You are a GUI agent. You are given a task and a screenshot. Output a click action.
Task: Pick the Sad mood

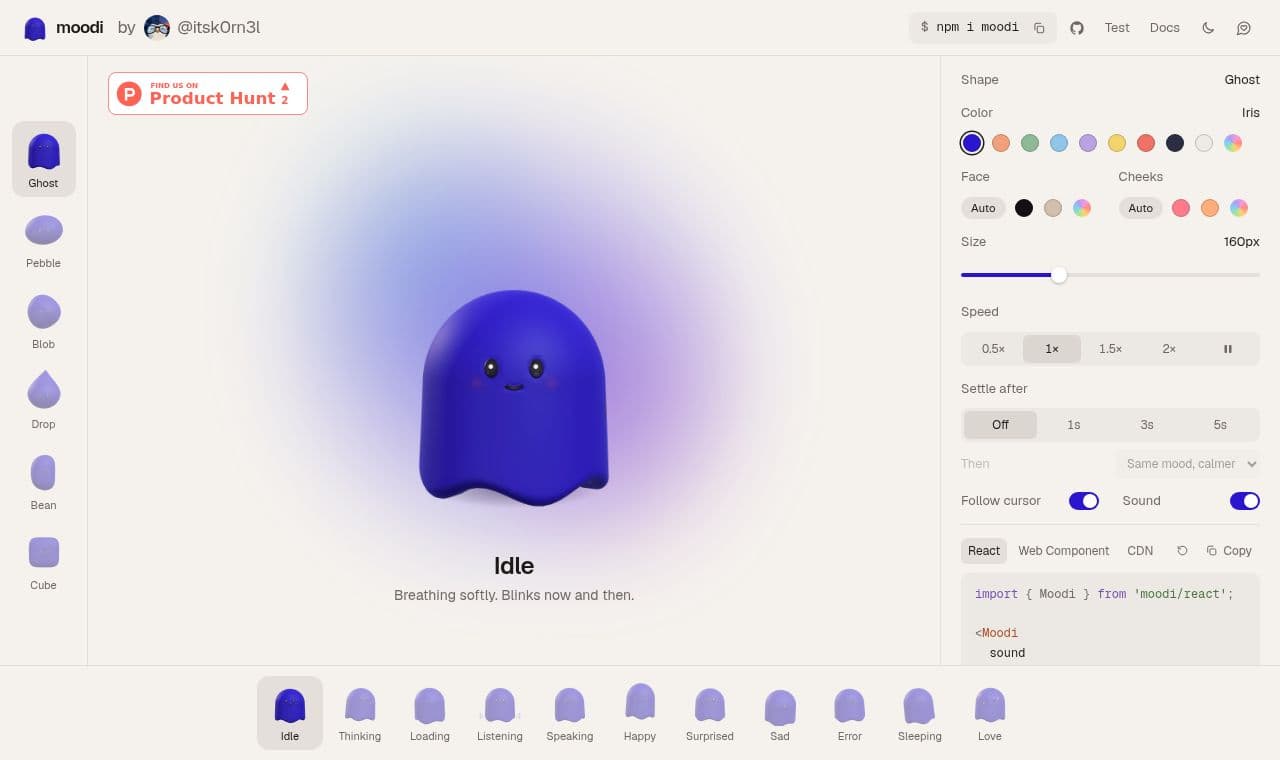point(780,713)
